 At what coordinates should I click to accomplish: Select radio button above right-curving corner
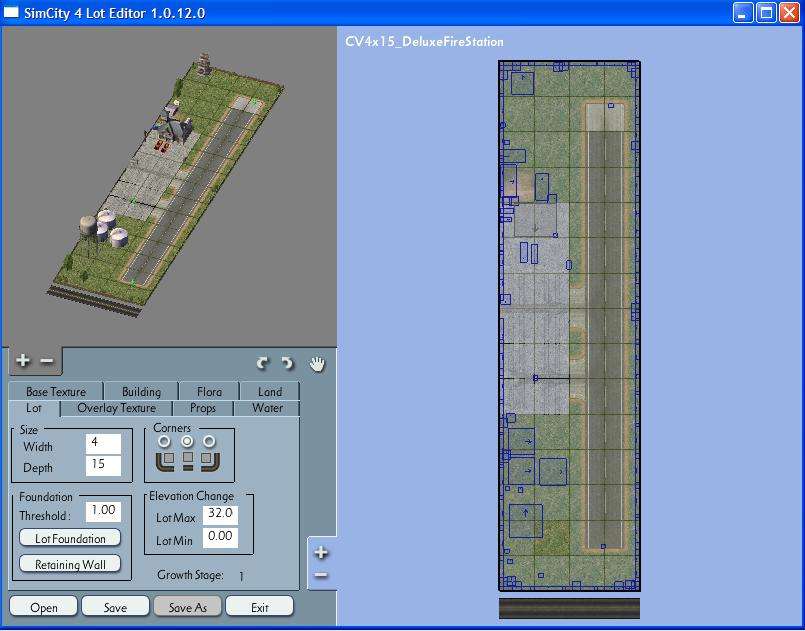tap(209, 441)
